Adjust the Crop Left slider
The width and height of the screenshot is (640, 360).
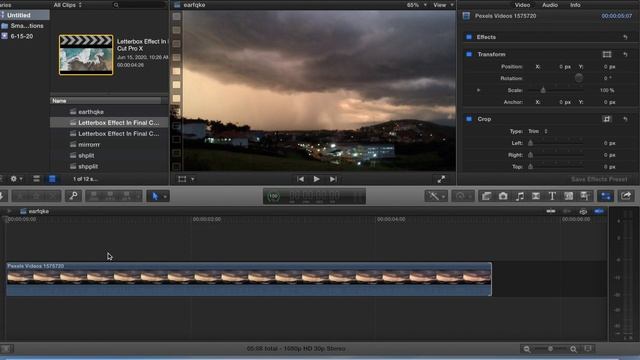pos(530,143)
